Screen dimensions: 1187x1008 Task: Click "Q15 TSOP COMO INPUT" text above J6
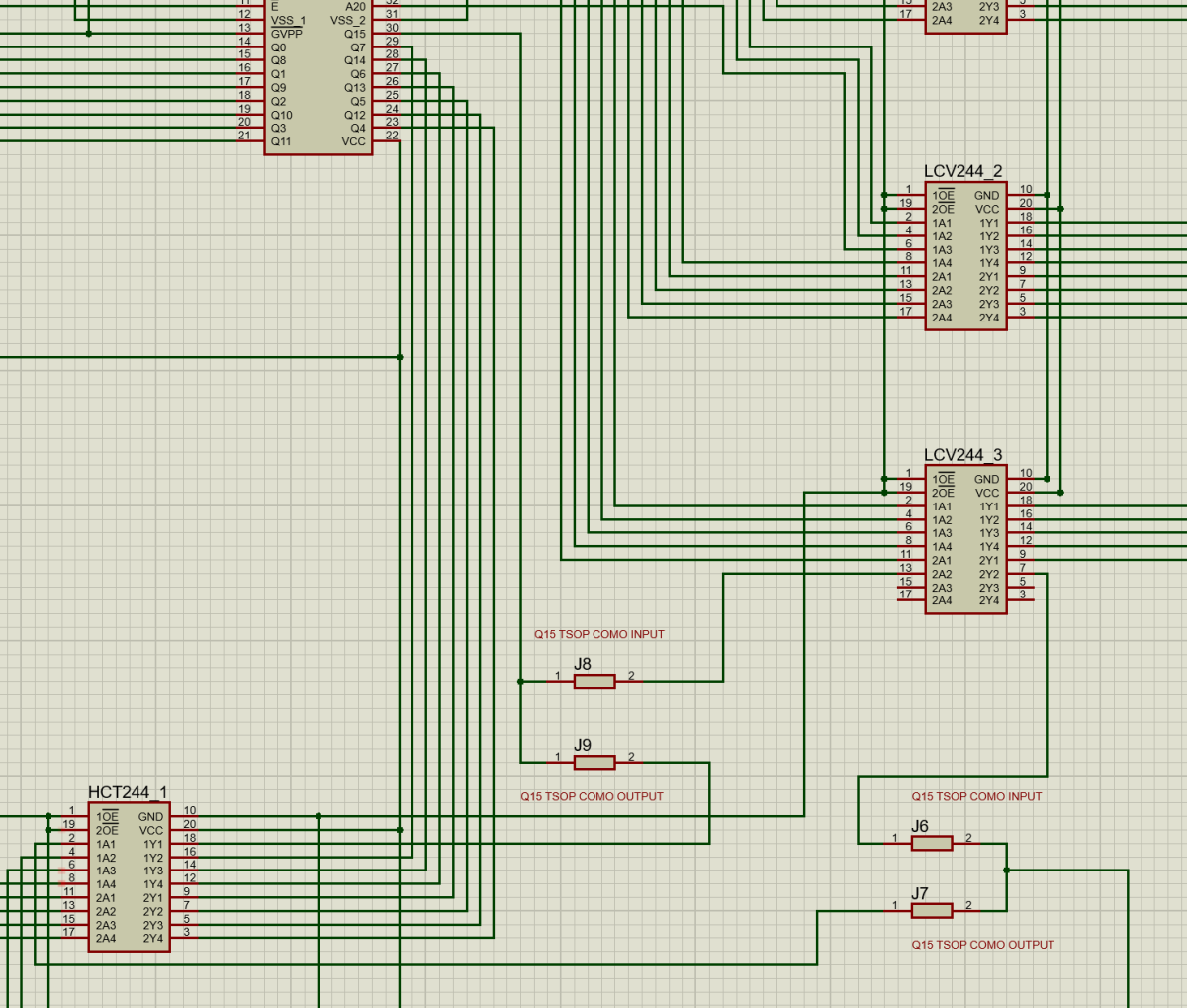click(x=977, y=796)
